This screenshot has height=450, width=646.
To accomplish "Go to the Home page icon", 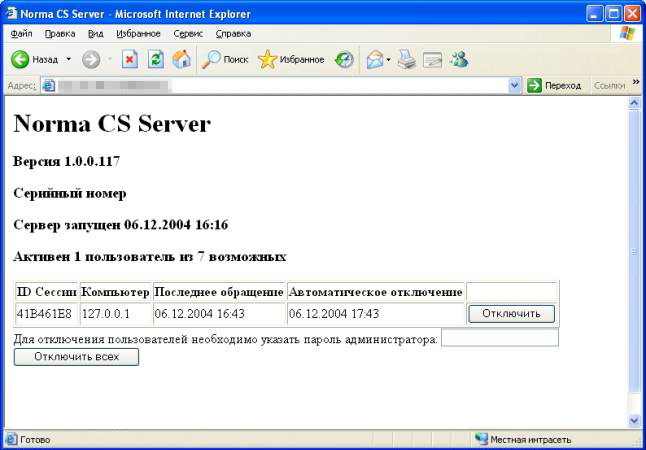I will (x=181, y=60).
